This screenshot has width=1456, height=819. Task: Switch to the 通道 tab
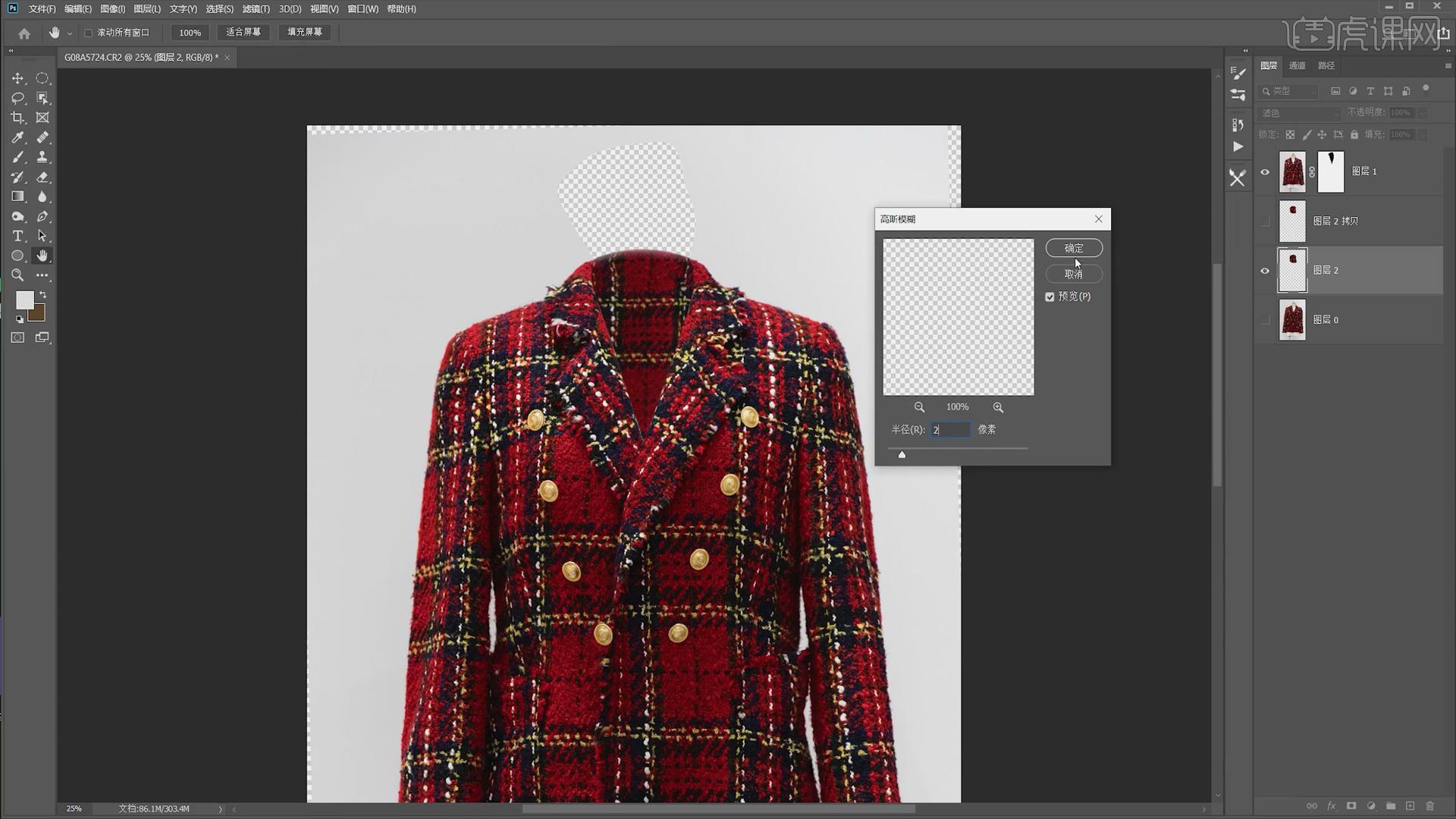pyautogui.click(x=1297, y=66)
